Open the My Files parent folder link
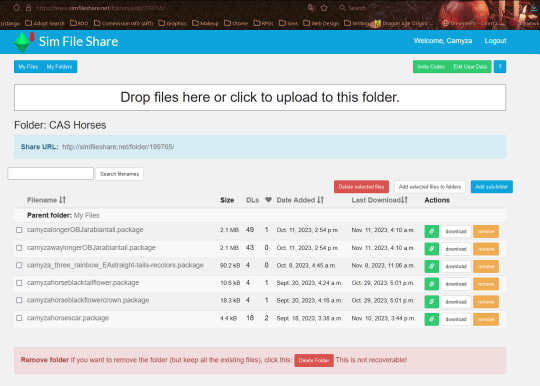 (86, 216)
